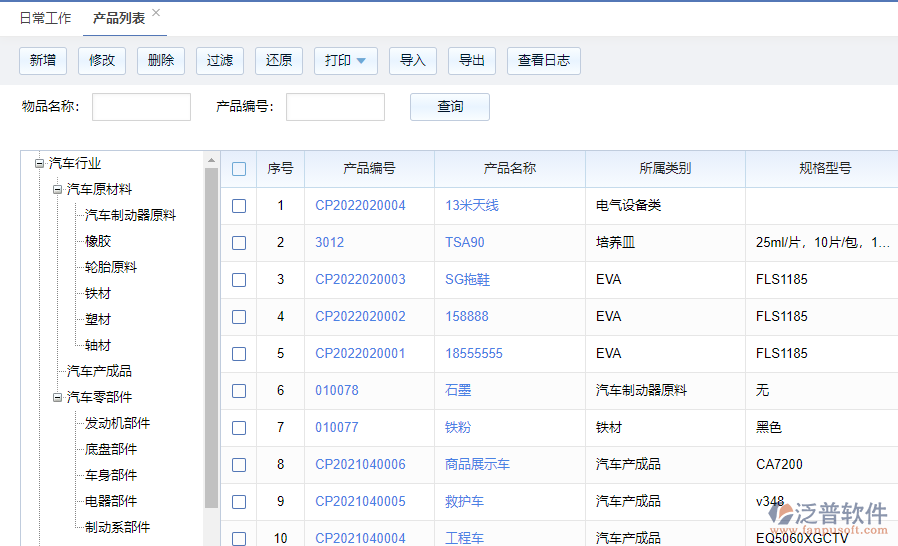Collapse the 汽车零部件 tree node

pos(57,397)
